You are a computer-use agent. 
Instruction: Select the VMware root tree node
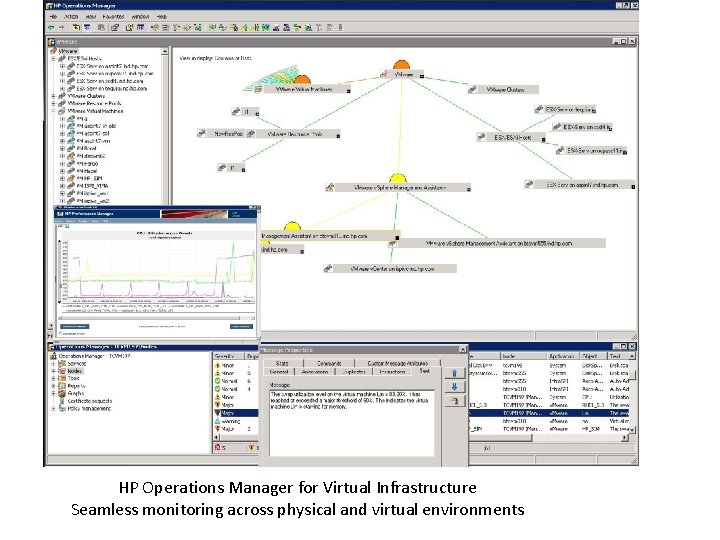pos(68,51)
